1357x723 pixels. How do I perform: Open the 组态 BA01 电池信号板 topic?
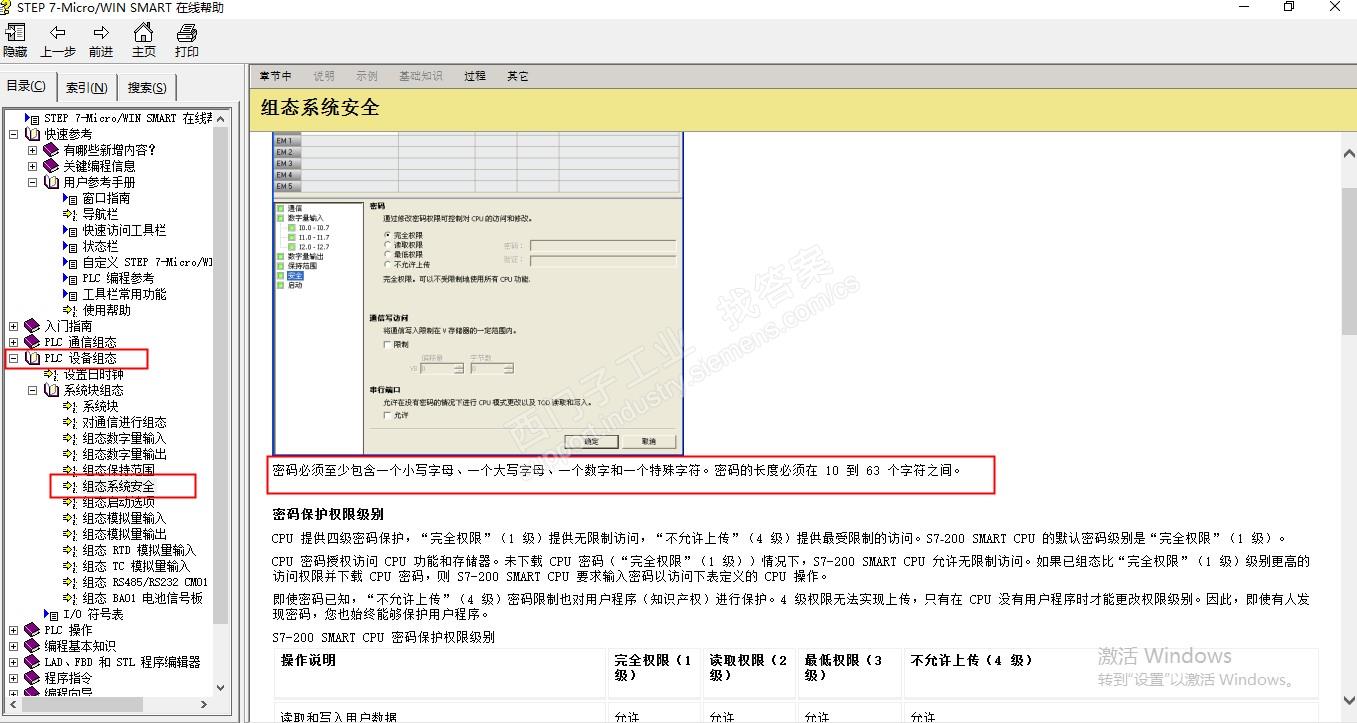pyautogui.click(x=142, y=598)
